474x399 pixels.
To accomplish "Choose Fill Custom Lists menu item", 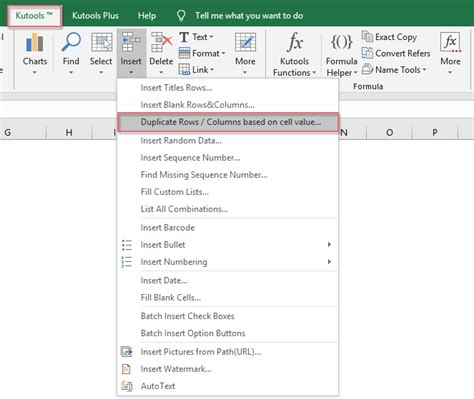I will pos(228,192).
